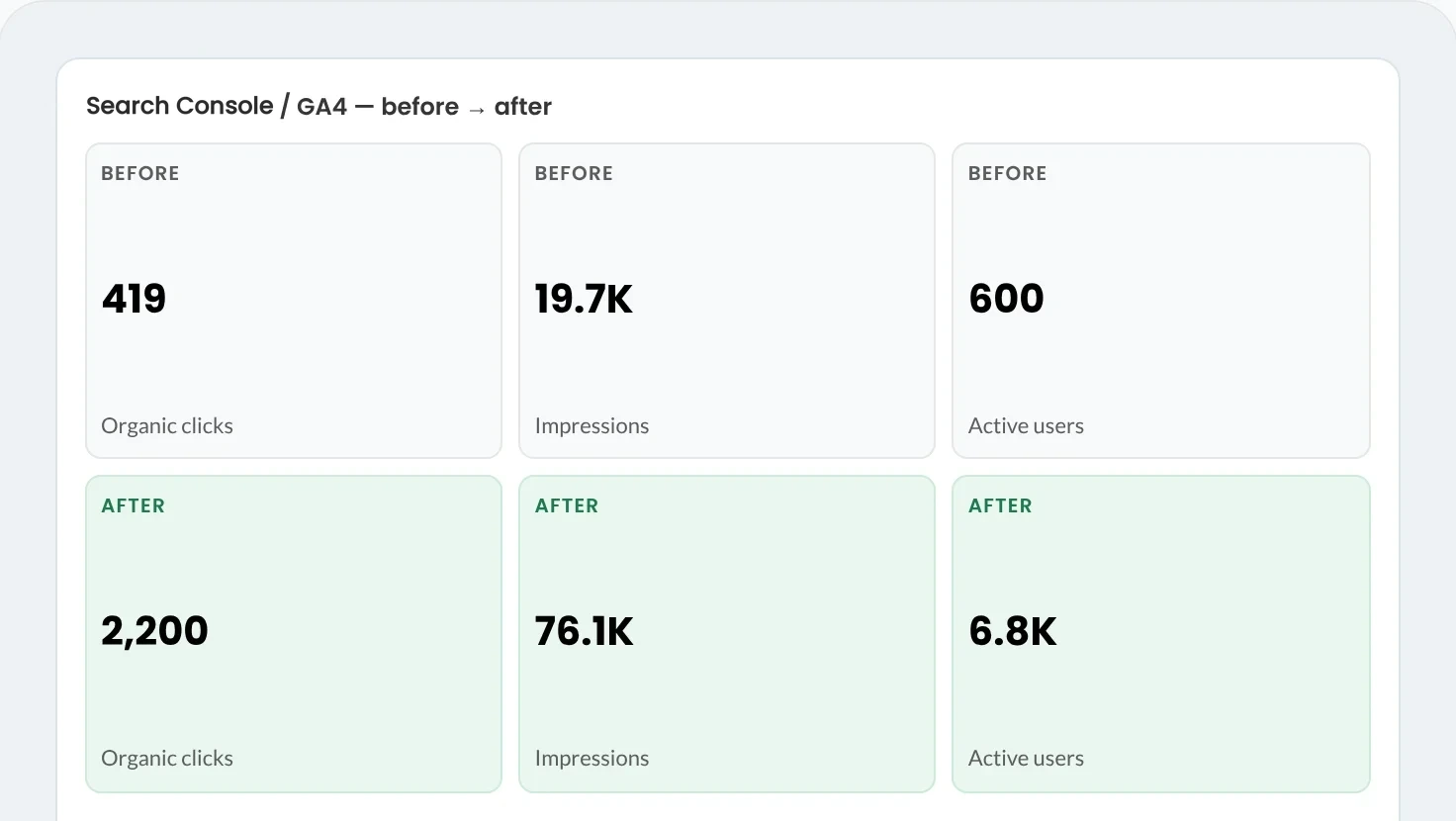
Task: Click "Impressions" label in After card
Action: (591, 759)
